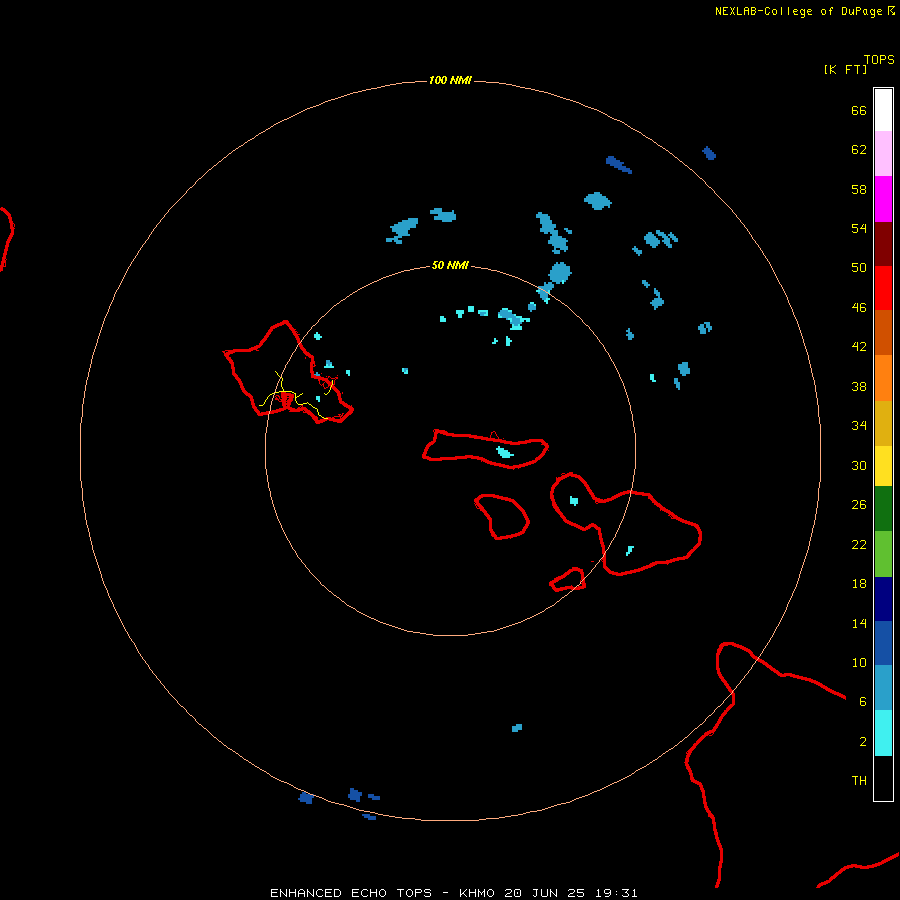Click the 'TOPS' legend title
The height and width of the screenshot is (900, 900).
pos(879,60)
